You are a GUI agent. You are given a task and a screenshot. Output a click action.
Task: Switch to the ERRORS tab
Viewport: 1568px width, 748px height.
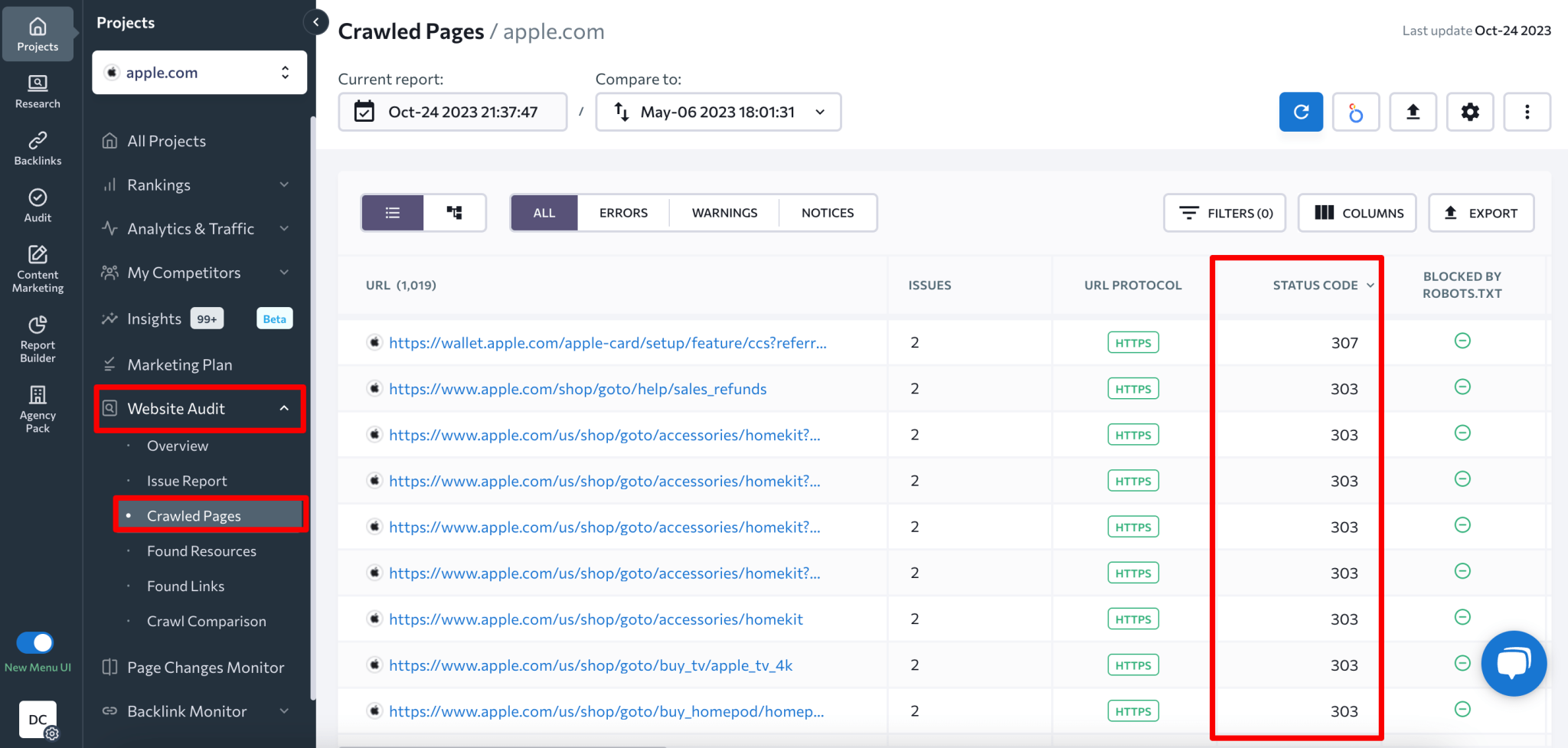[622, 212]
